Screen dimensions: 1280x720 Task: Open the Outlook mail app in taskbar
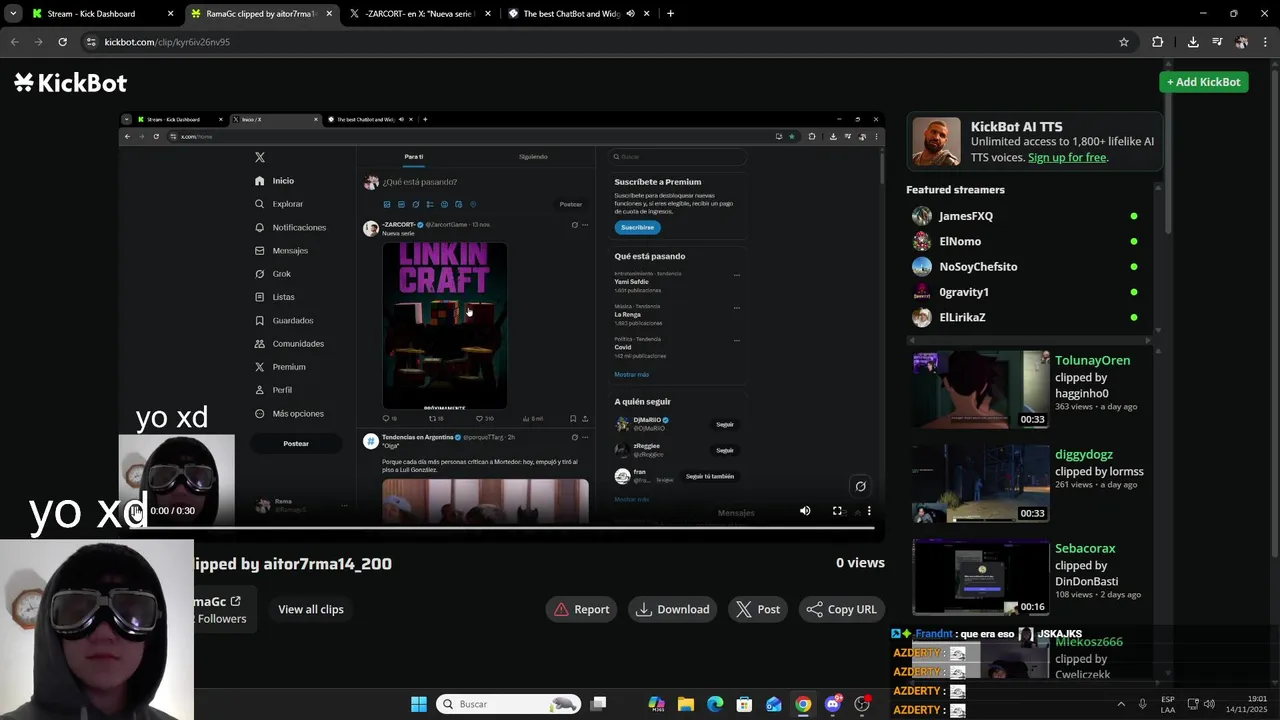tap(774, 704)
